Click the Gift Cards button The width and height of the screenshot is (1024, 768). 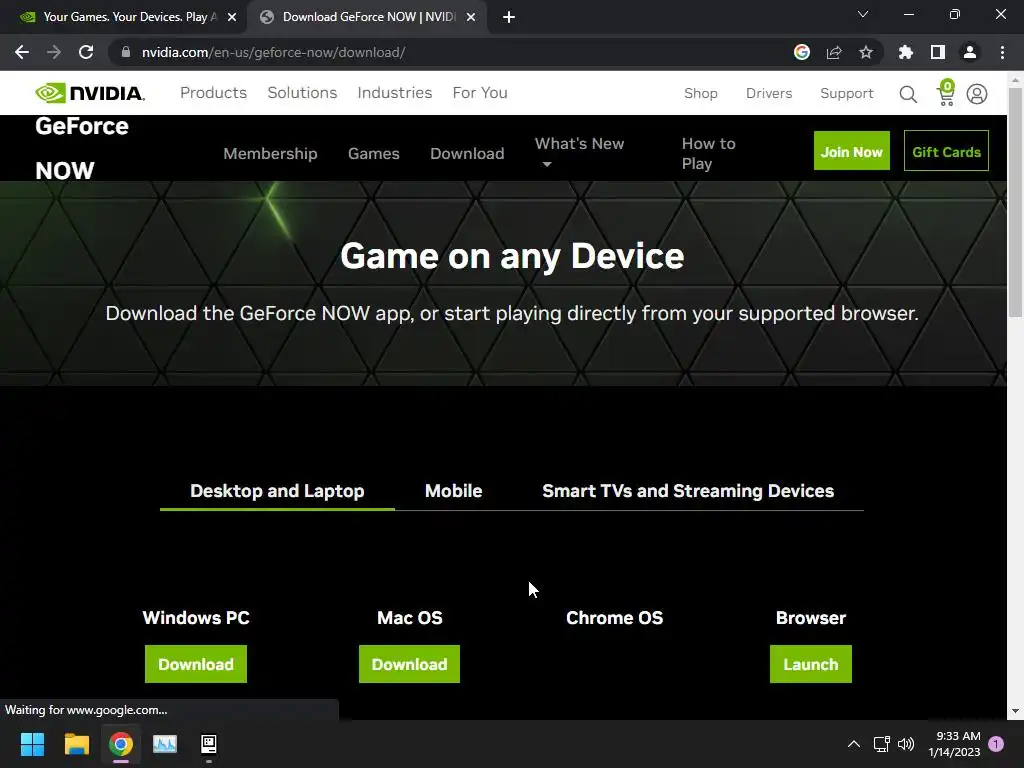[946, 151]
